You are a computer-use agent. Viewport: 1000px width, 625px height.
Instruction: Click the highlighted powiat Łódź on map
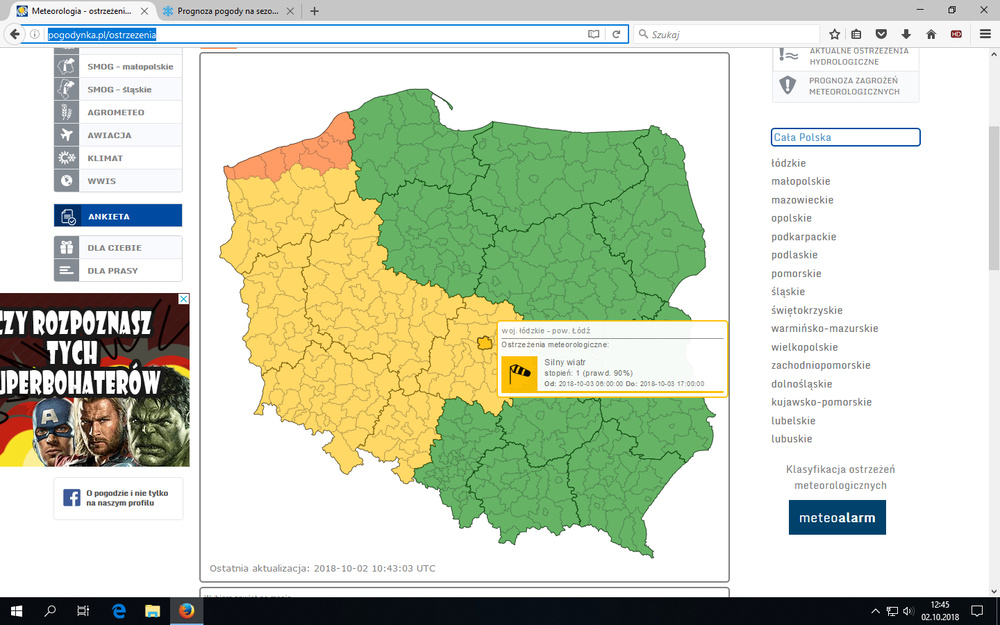[485, 343]
